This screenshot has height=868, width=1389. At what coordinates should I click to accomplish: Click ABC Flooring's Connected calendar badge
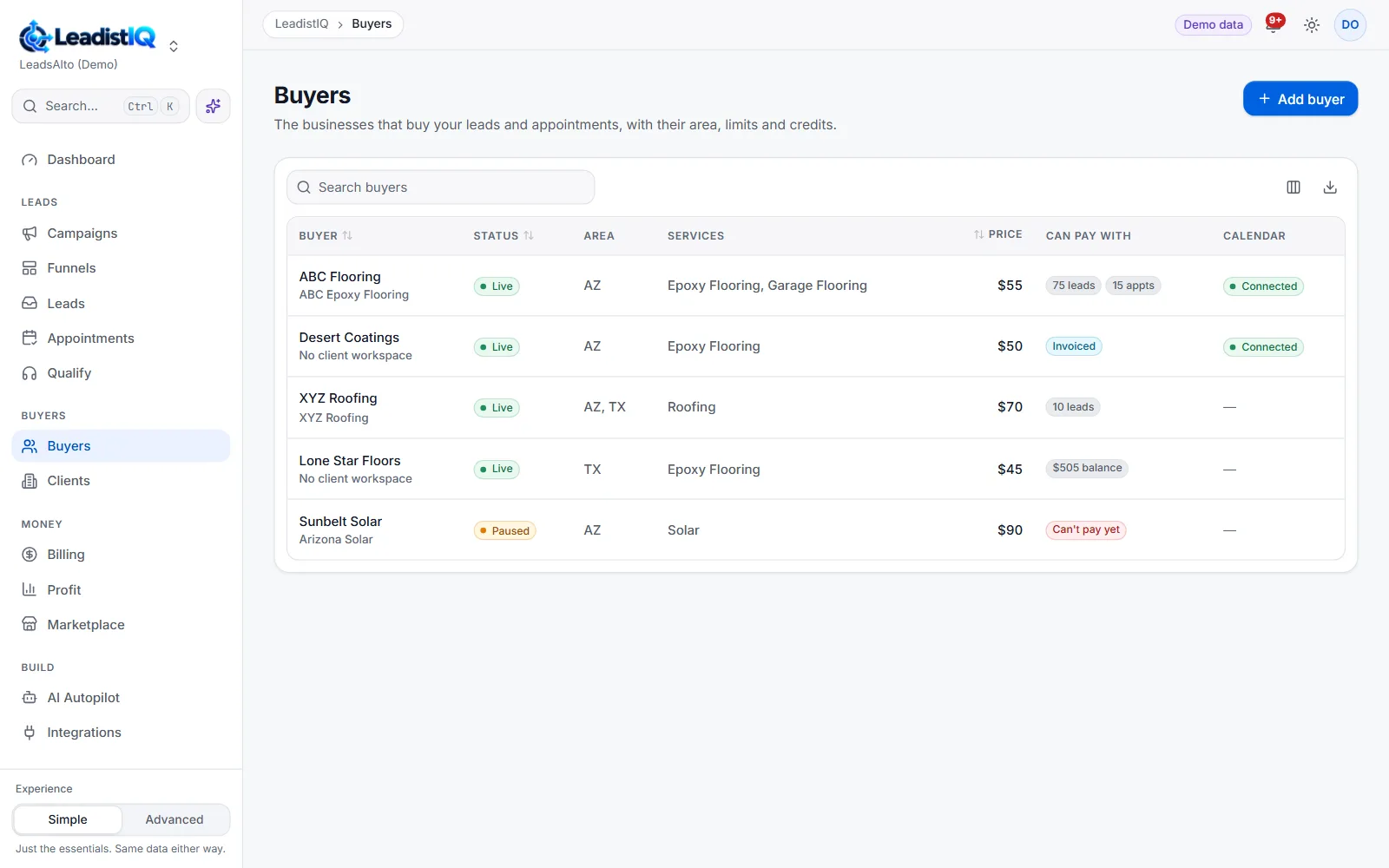(1263, 286)
